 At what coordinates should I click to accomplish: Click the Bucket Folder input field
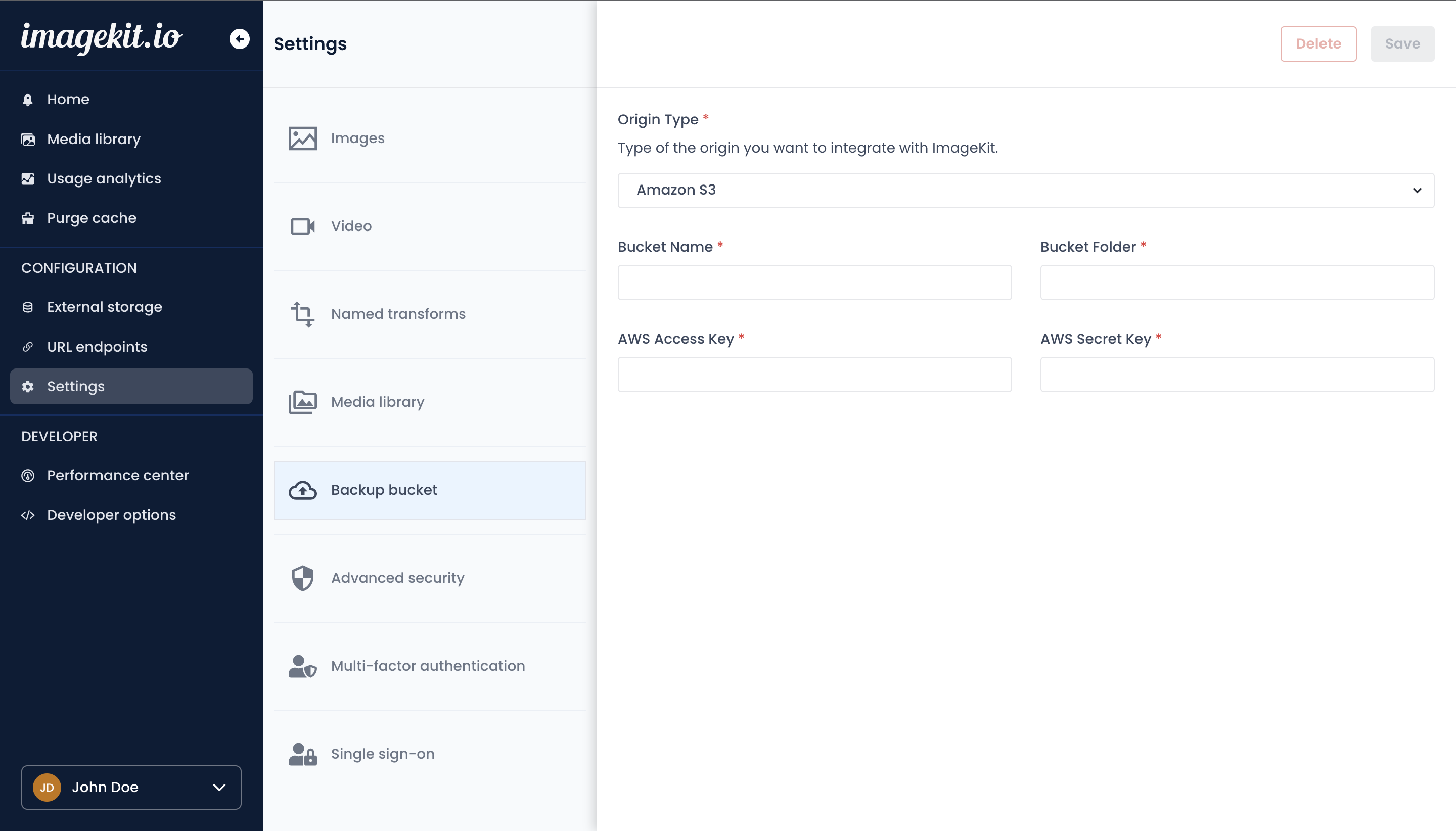(x=1237, y=283)
